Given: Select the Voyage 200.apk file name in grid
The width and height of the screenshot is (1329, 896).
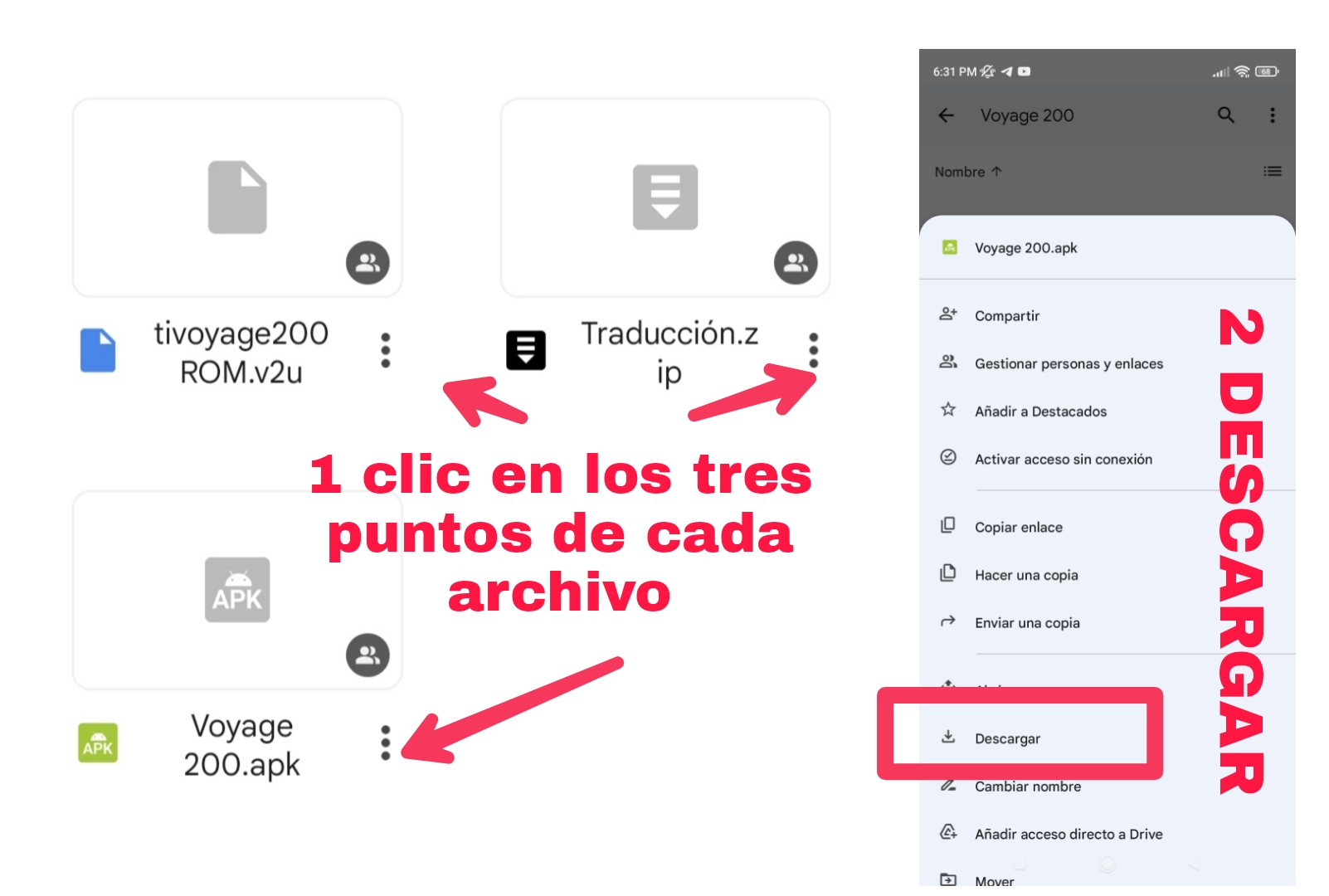Looking at the screenshot, I should [x=241, y=745].
